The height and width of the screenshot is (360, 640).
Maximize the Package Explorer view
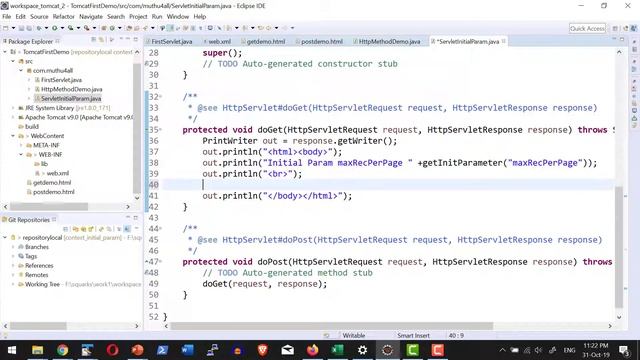pos(136,40)
